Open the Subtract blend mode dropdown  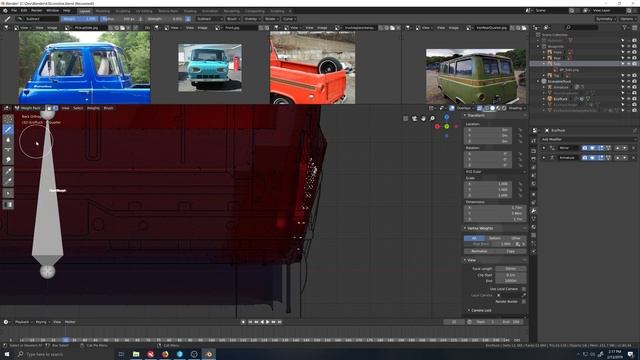coord(209,19)
